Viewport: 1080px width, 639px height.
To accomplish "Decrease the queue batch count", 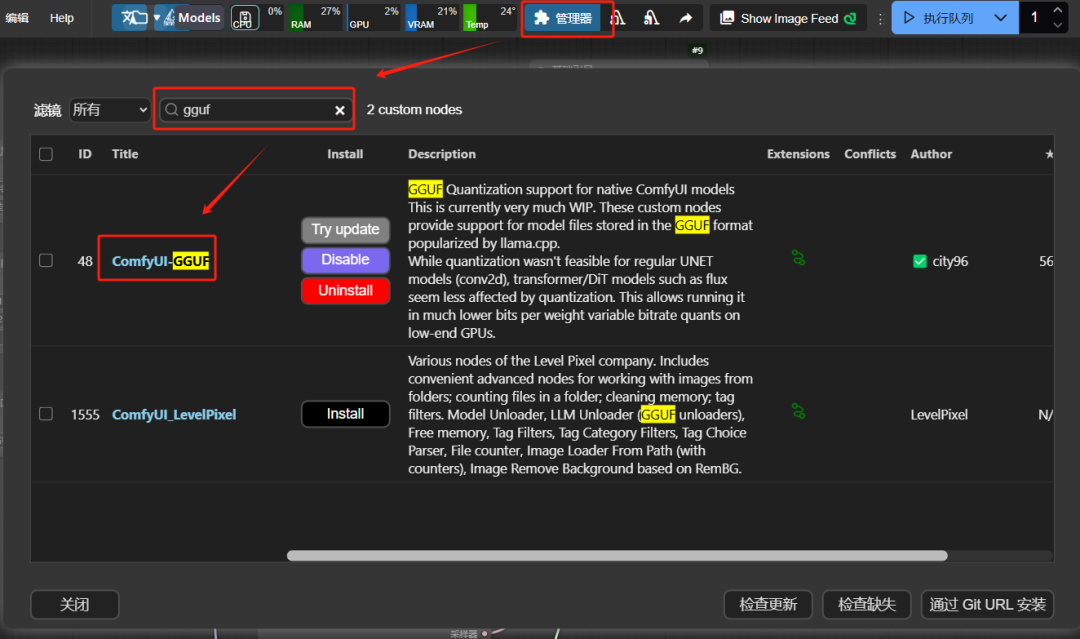I will pos(1058,25).
